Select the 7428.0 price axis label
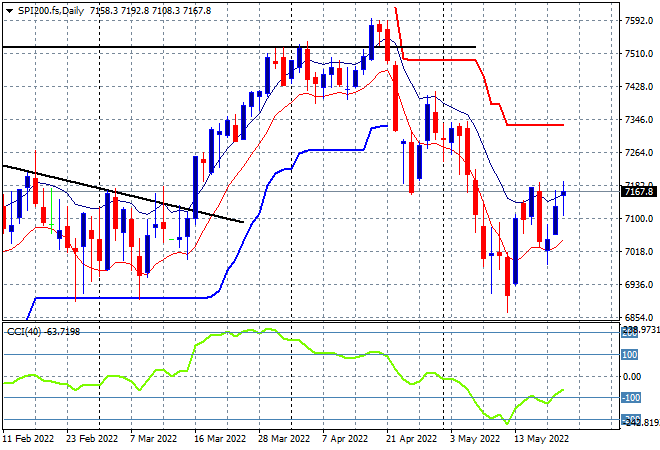Viewport: 660px width, 450px height. click(x=639, y=87)
